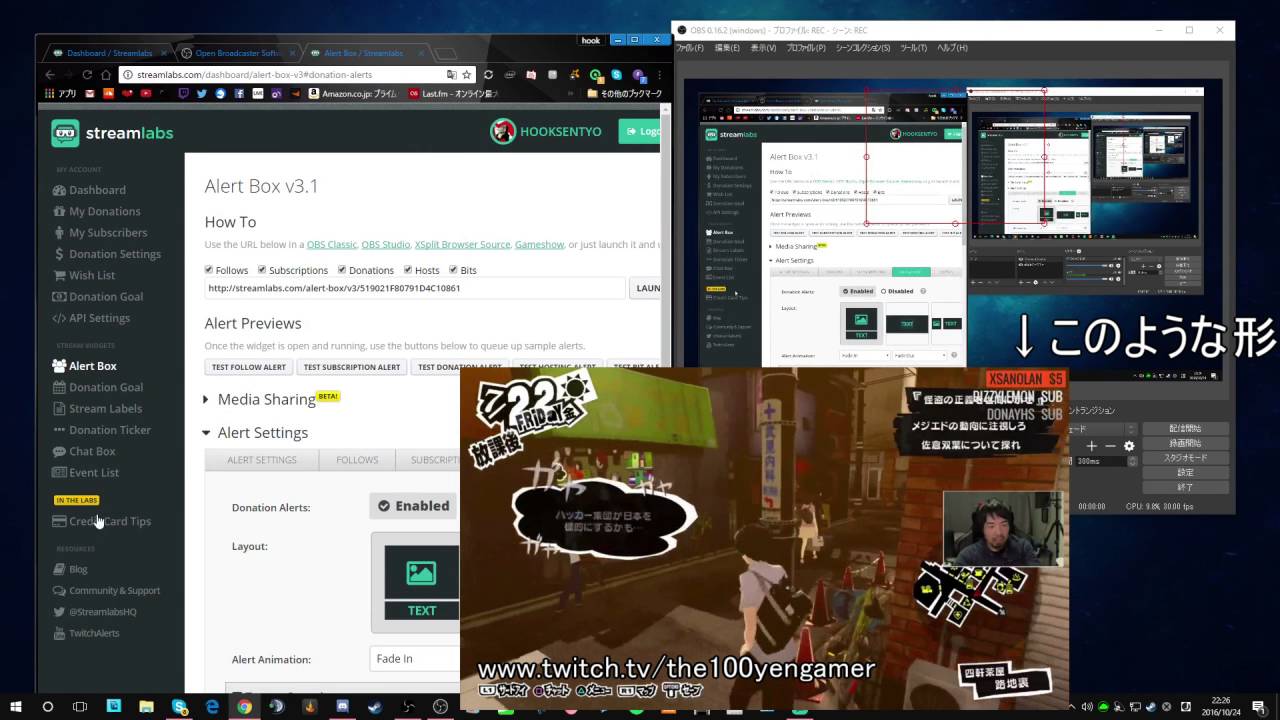Screen dimensions: 1280x720
Task: Open Twitter bookmark icon
Action: [201, 93]
